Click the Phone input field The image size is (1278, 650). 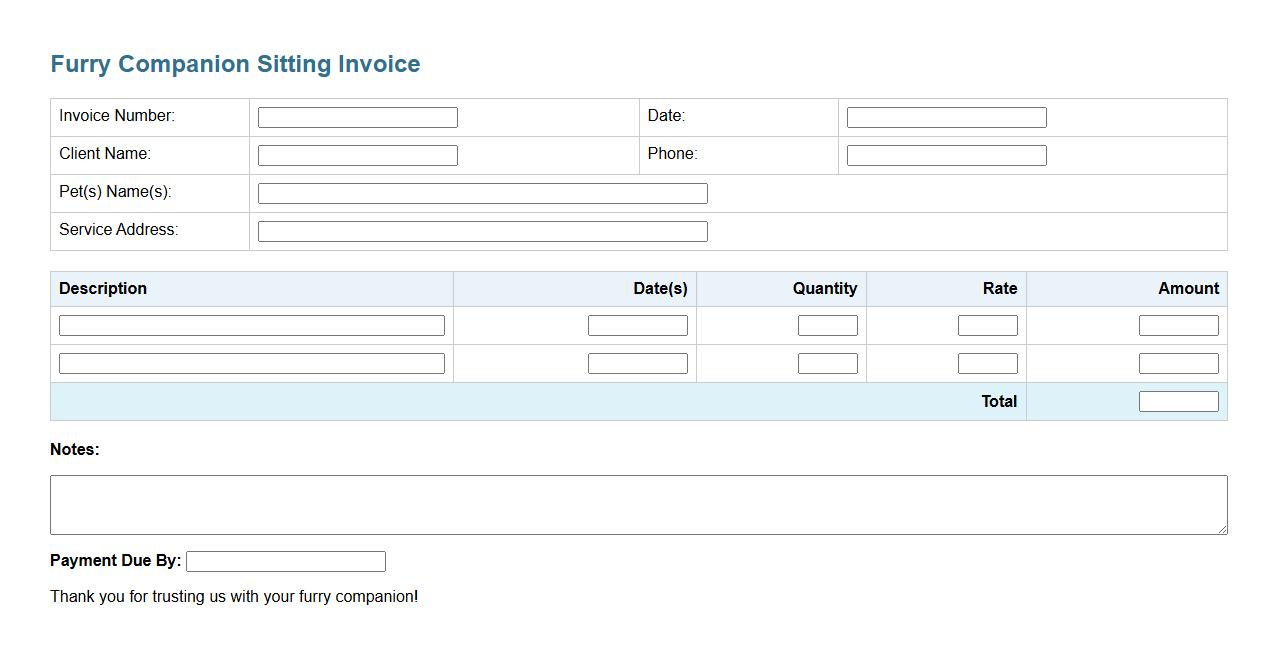click(x=946, y=156)
